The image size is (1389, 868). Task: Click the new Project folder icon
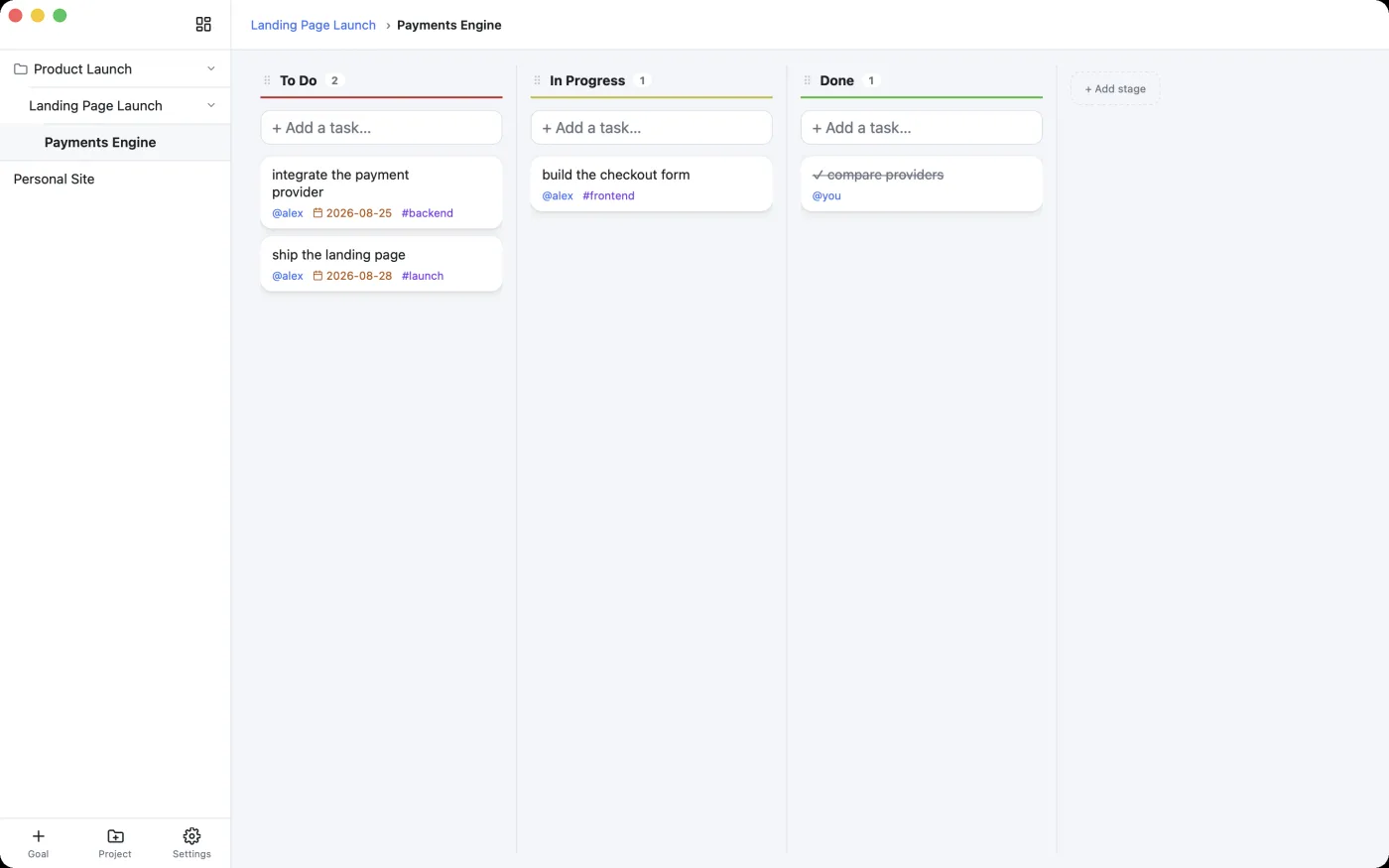click(115, 836)
